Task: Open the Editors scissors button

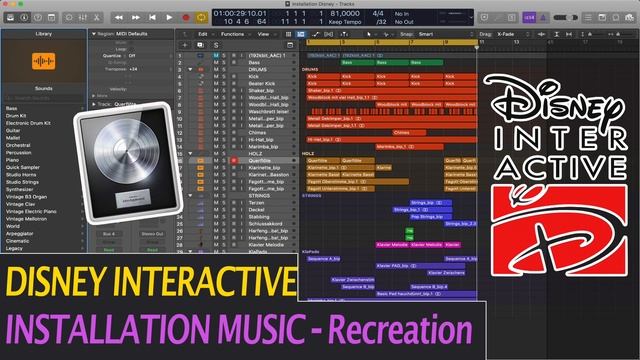Action: (x=97, y=18)
